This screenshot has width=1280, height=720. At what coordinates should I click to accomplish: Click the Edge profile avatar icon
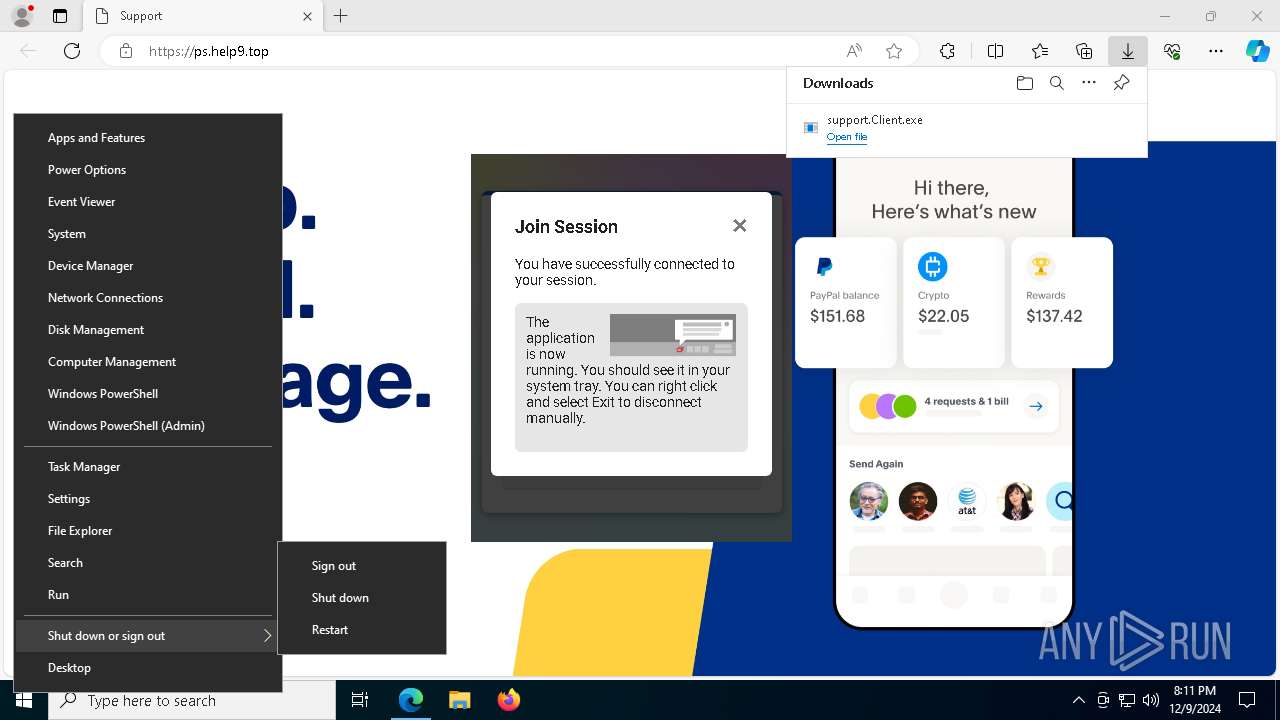[21, 16]
